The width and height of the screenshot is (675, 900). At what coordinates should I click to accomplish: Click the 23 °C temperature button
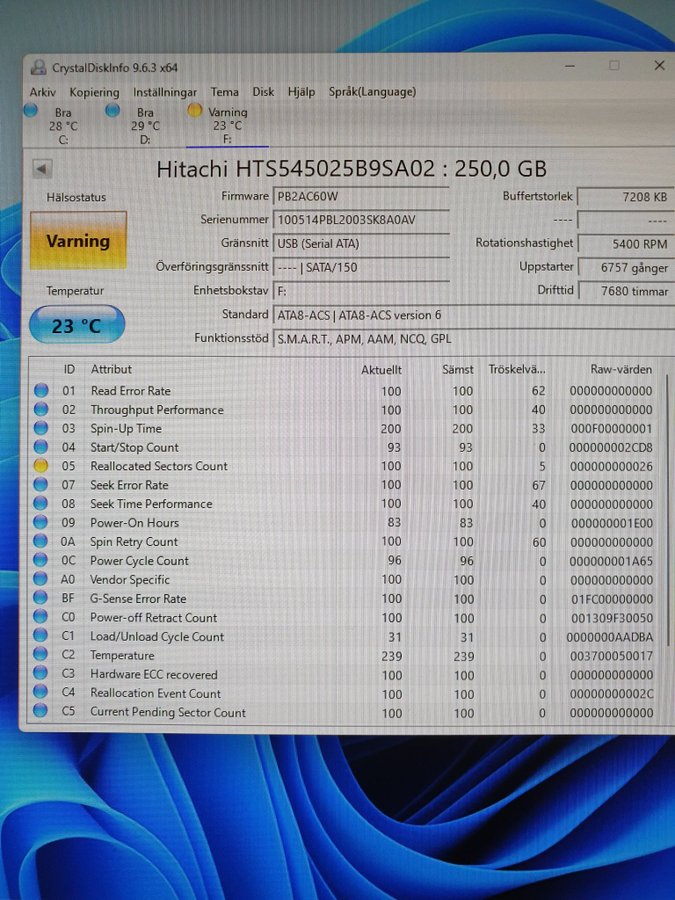click(77, 326)
